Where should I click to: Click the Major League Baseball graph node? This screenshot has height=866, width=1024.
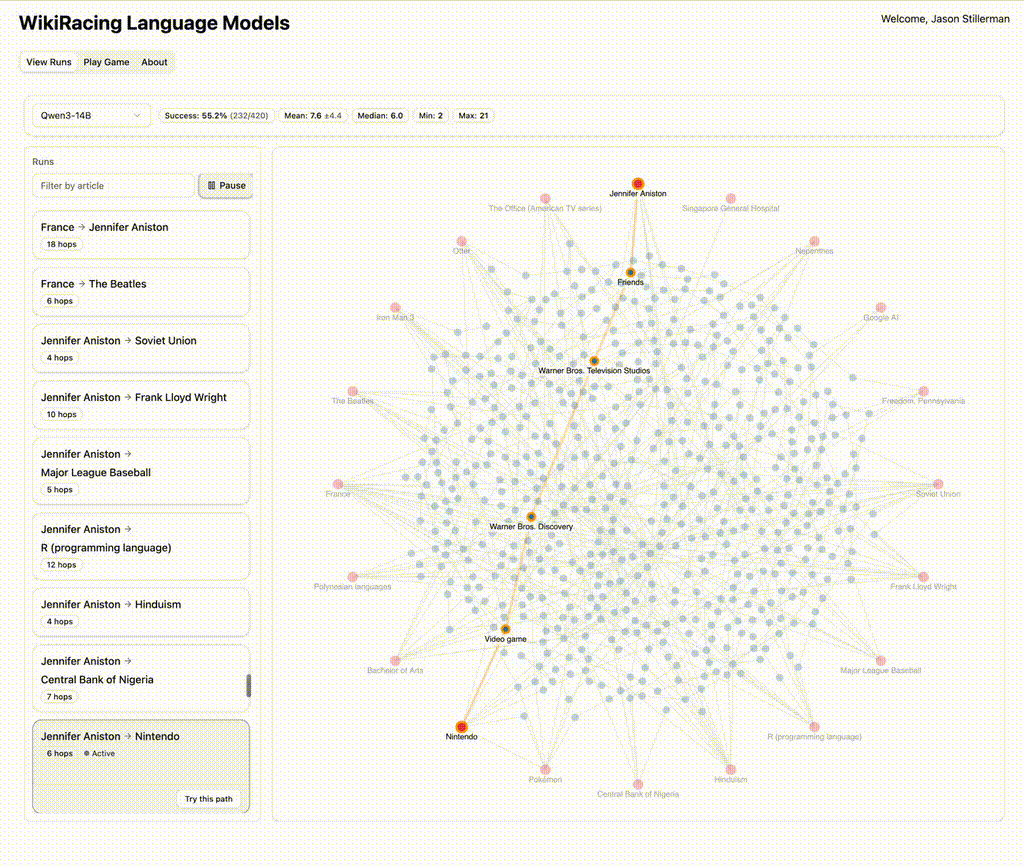click(x=881, y=660)
